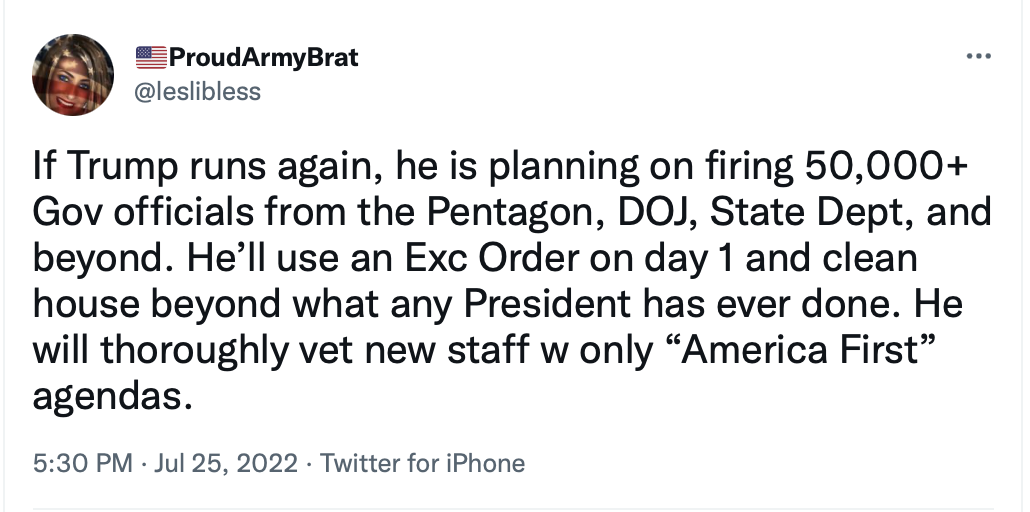Open the Twitter for iPhone source link
Screen dimensions: 1030x512
[x=422, y=463]
